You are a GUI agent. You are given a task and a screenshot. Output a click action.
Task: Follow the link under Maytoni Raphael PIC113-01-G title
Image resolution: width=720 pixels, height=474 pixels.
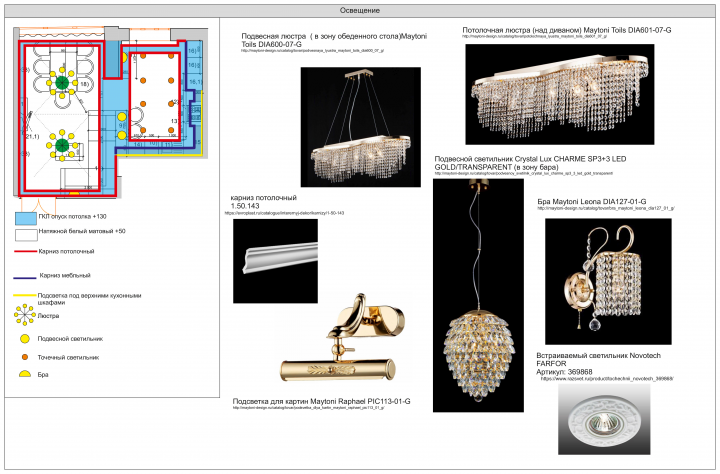coord(308,408)
